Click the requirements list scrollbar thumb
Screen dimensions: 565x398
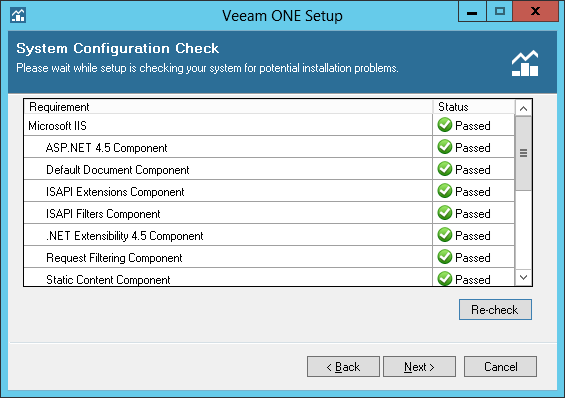pos(524,153)
